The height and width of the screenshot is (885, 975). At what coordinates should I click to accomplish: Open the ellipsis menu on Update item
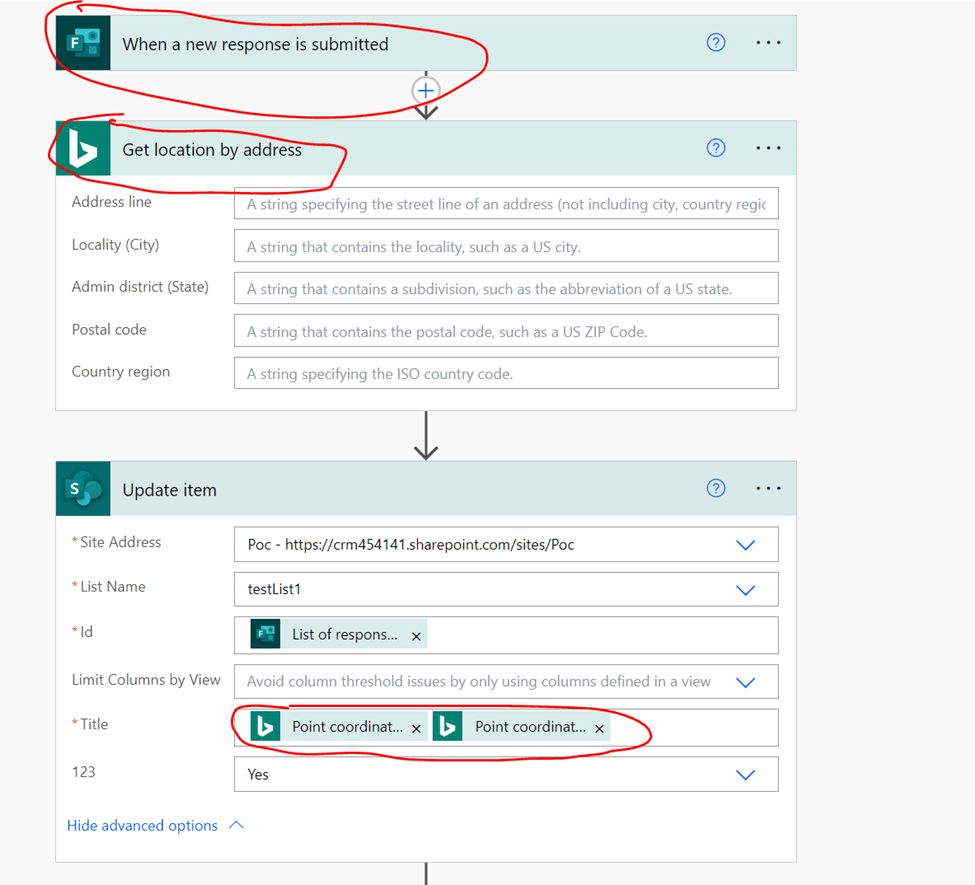point(768,488)
